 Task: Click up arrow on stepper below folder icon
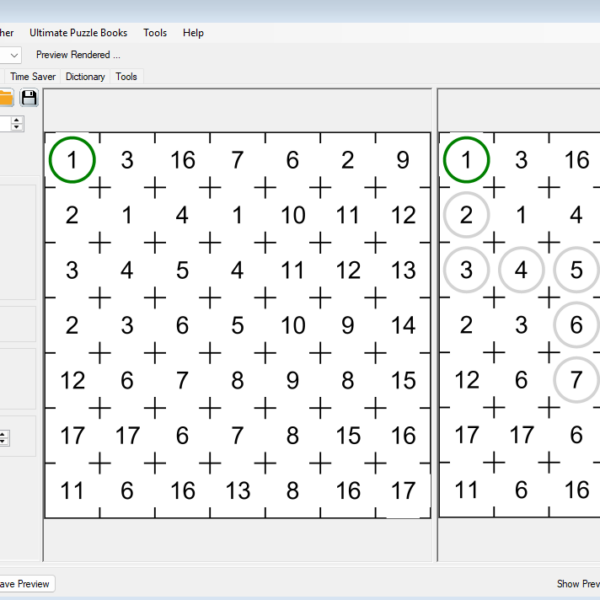click(18, 119)
